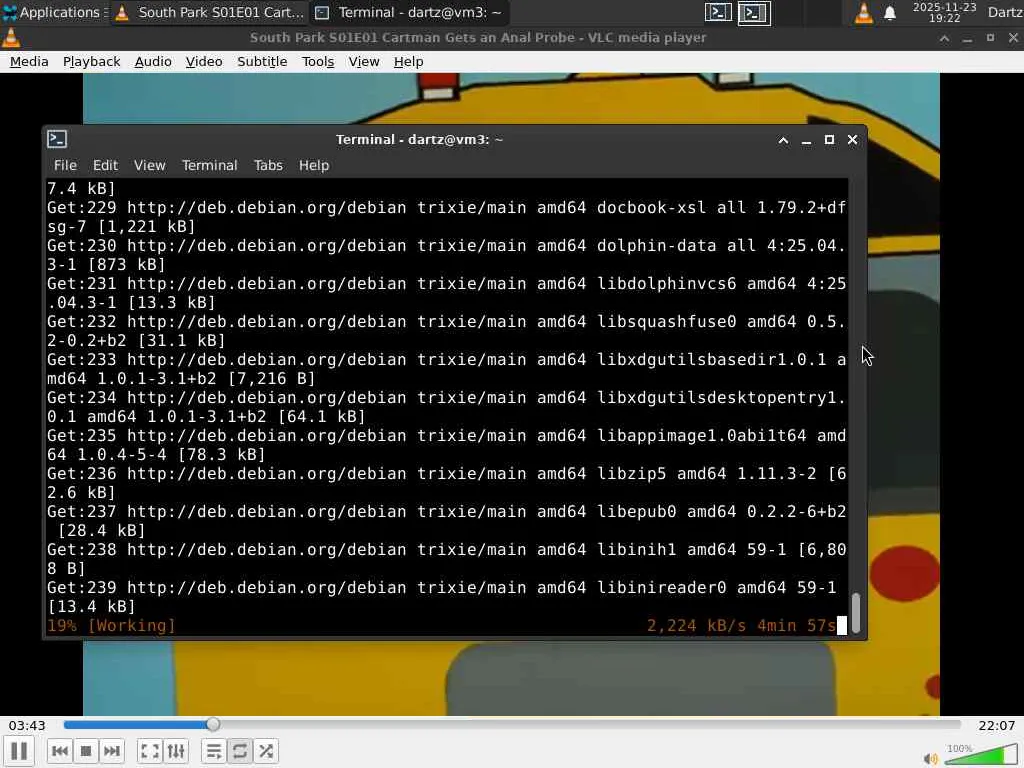Open VLC Media menu
The image size is (1024, 768).
pos(29,61)
